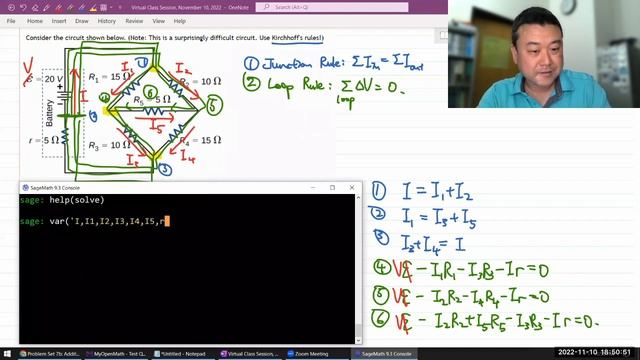Open 'SageMath 9.3 Console' taskbar item
640x360 pixels.
(384, 354)
